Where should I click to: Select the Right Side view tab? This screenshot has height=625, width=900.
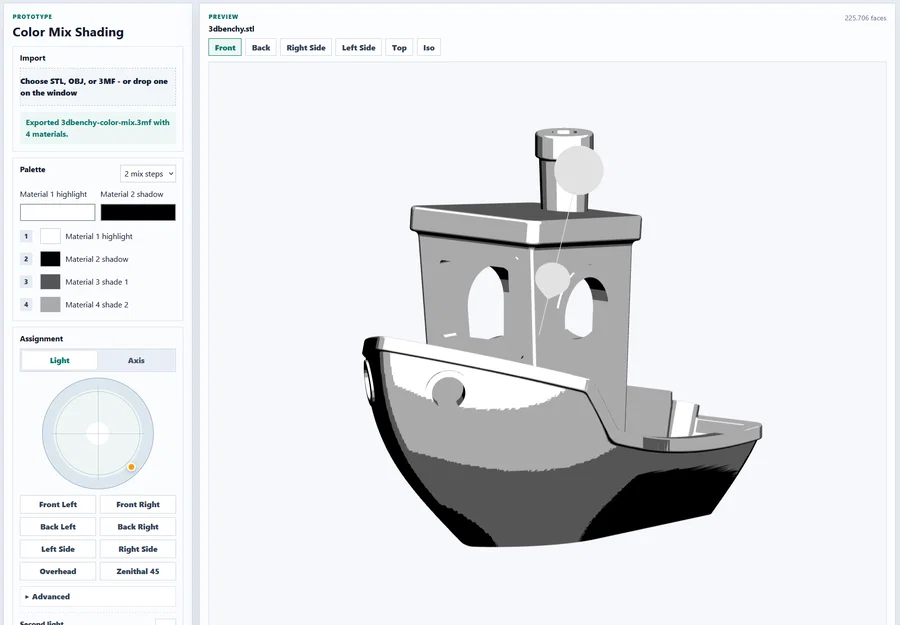[306, 48]
